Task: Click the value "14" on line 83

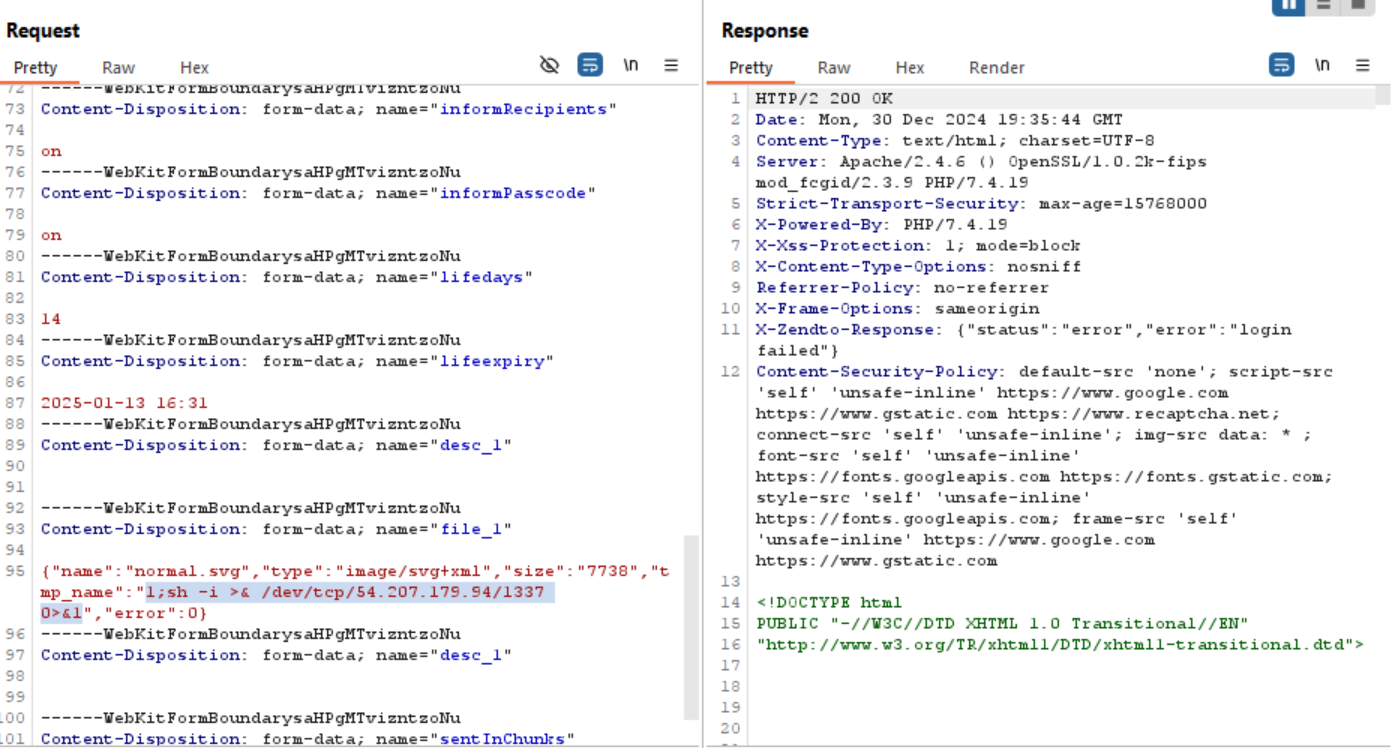Action: tap(51, 319)
